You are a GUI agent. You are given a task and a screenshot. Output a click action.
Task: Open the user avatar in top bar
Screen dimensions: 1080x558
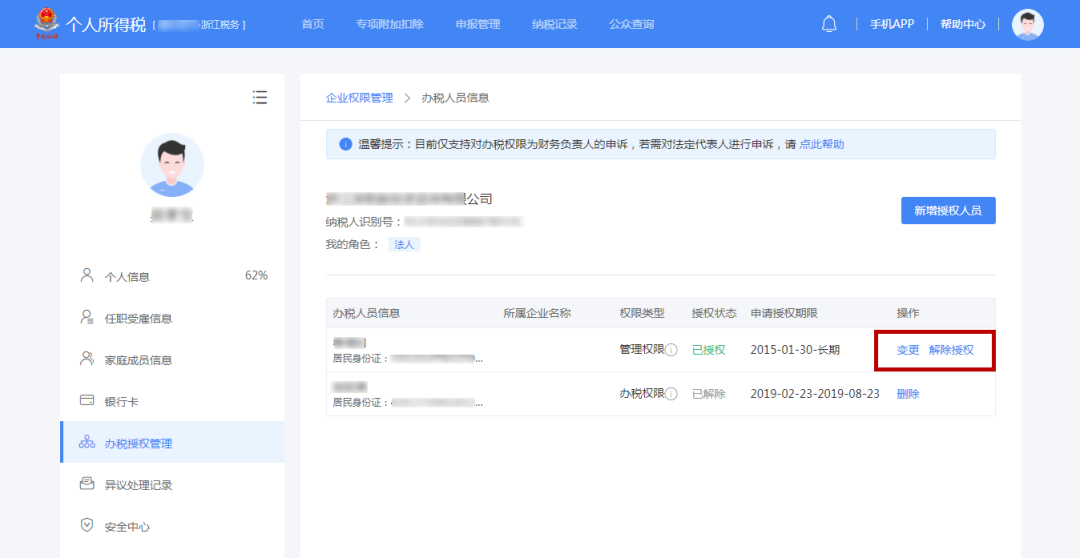pos(1027,24)
